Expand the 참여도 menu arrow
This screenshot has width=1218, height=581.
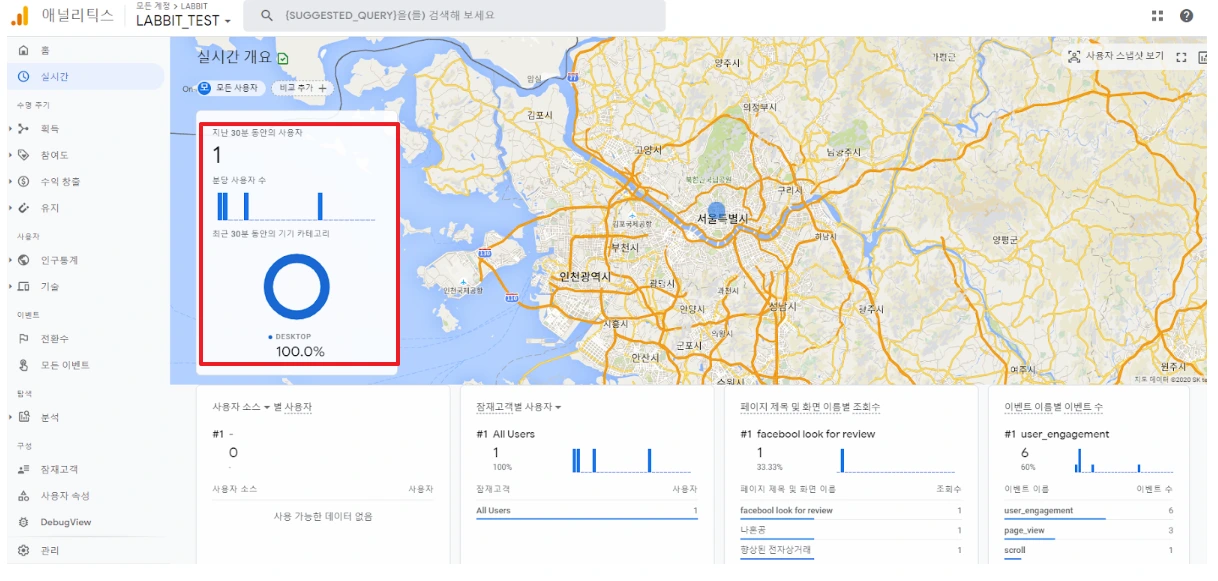point(9,155)
